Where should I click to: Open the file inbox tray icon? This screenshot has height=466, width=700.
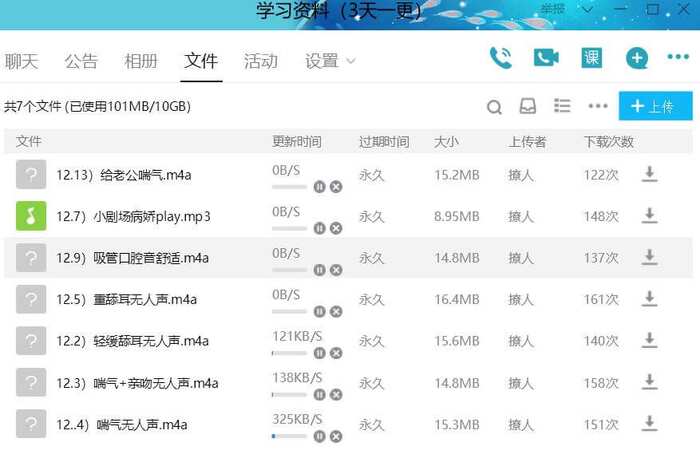[528, 106]
